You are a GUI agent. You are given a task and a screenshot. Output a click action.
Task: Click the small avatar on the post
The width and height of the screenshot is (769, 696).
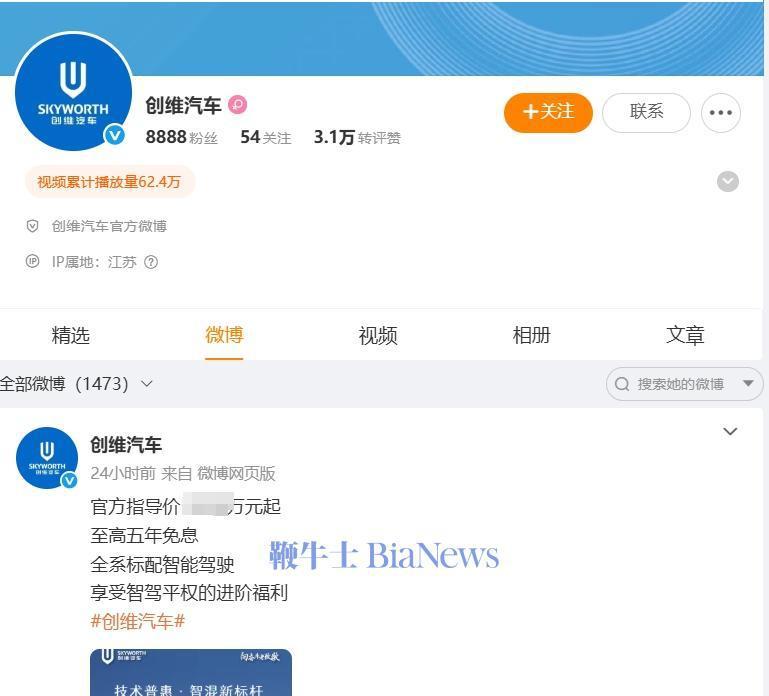(47, 458)
